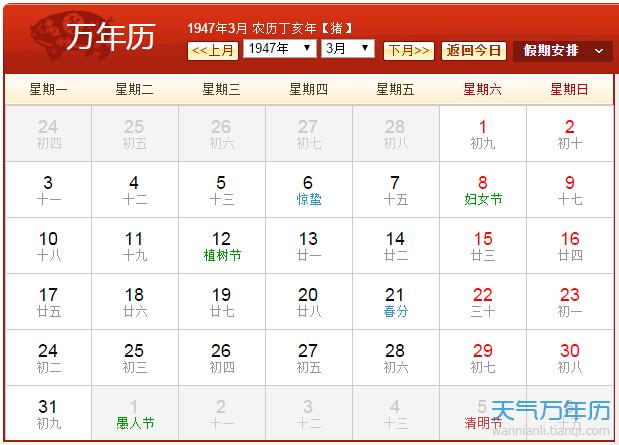Select March 2 初十

coord(570,134)
